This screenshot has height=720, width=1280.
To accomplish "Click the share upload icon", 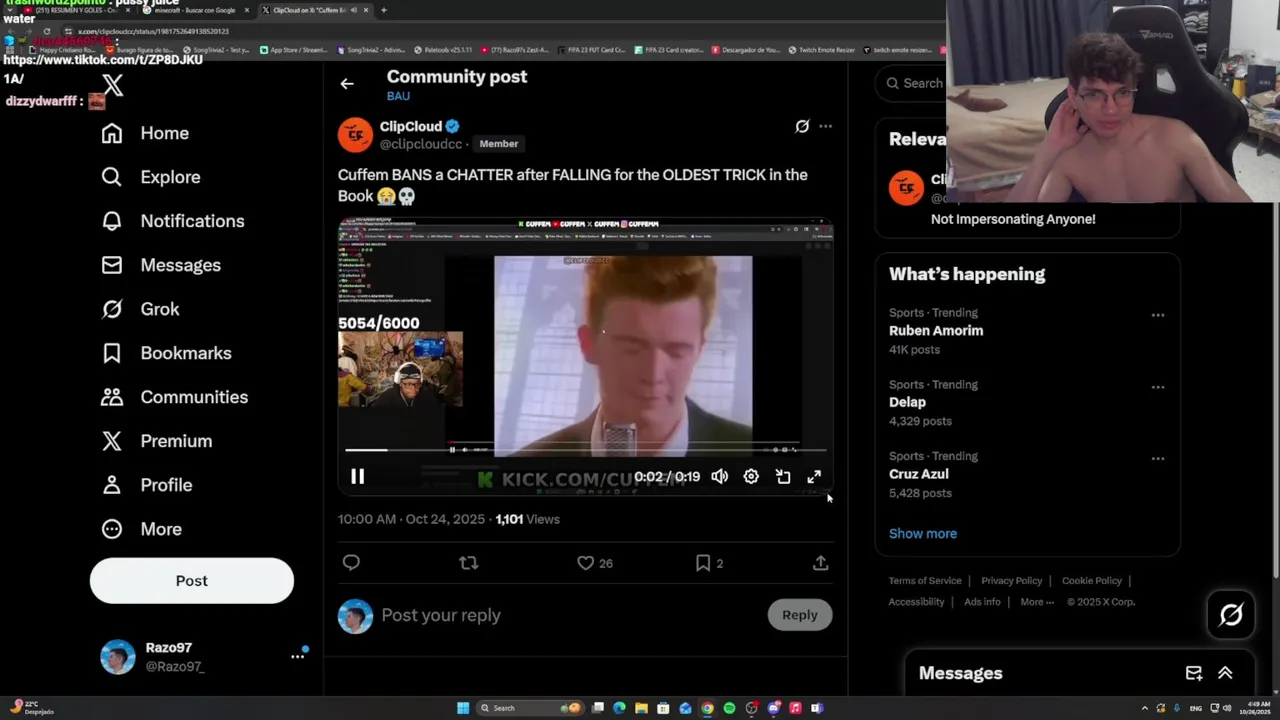I will click(x=820, y=563).
